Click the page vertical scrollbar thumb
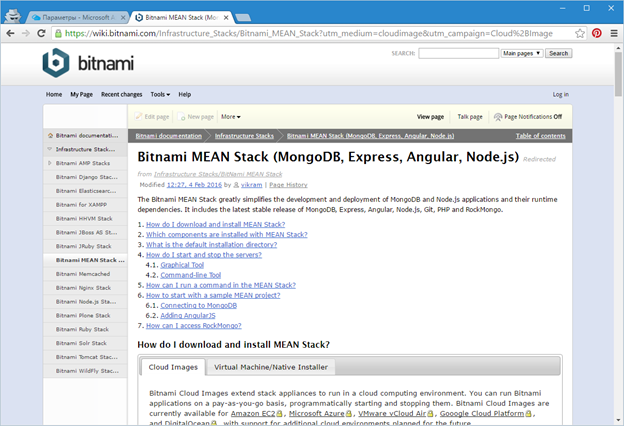Screen dimensions: 624x426 [618, 74]
